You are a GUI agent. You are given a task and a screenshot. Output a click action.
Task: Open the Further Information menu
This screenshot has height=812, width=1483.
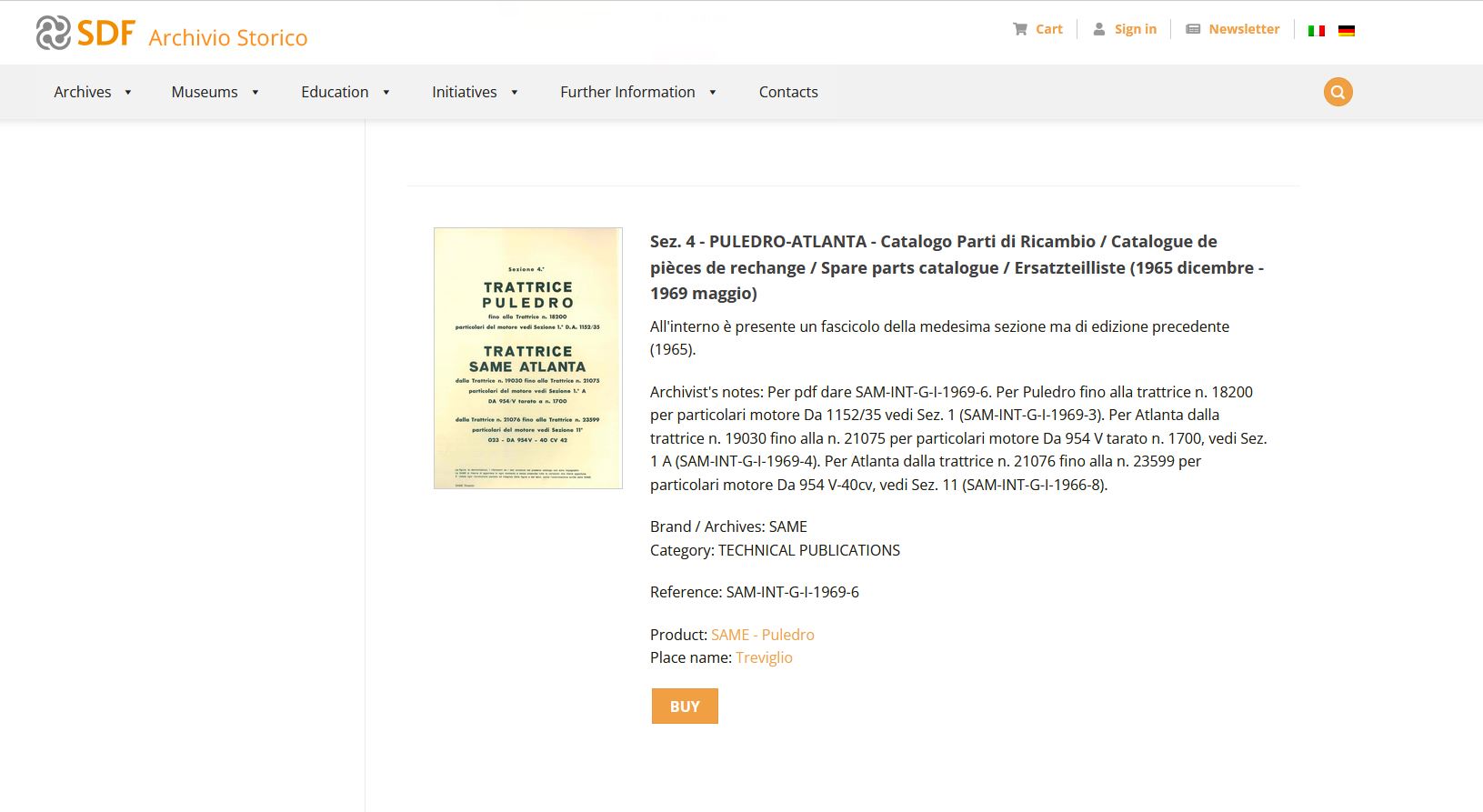pos(627,92)
